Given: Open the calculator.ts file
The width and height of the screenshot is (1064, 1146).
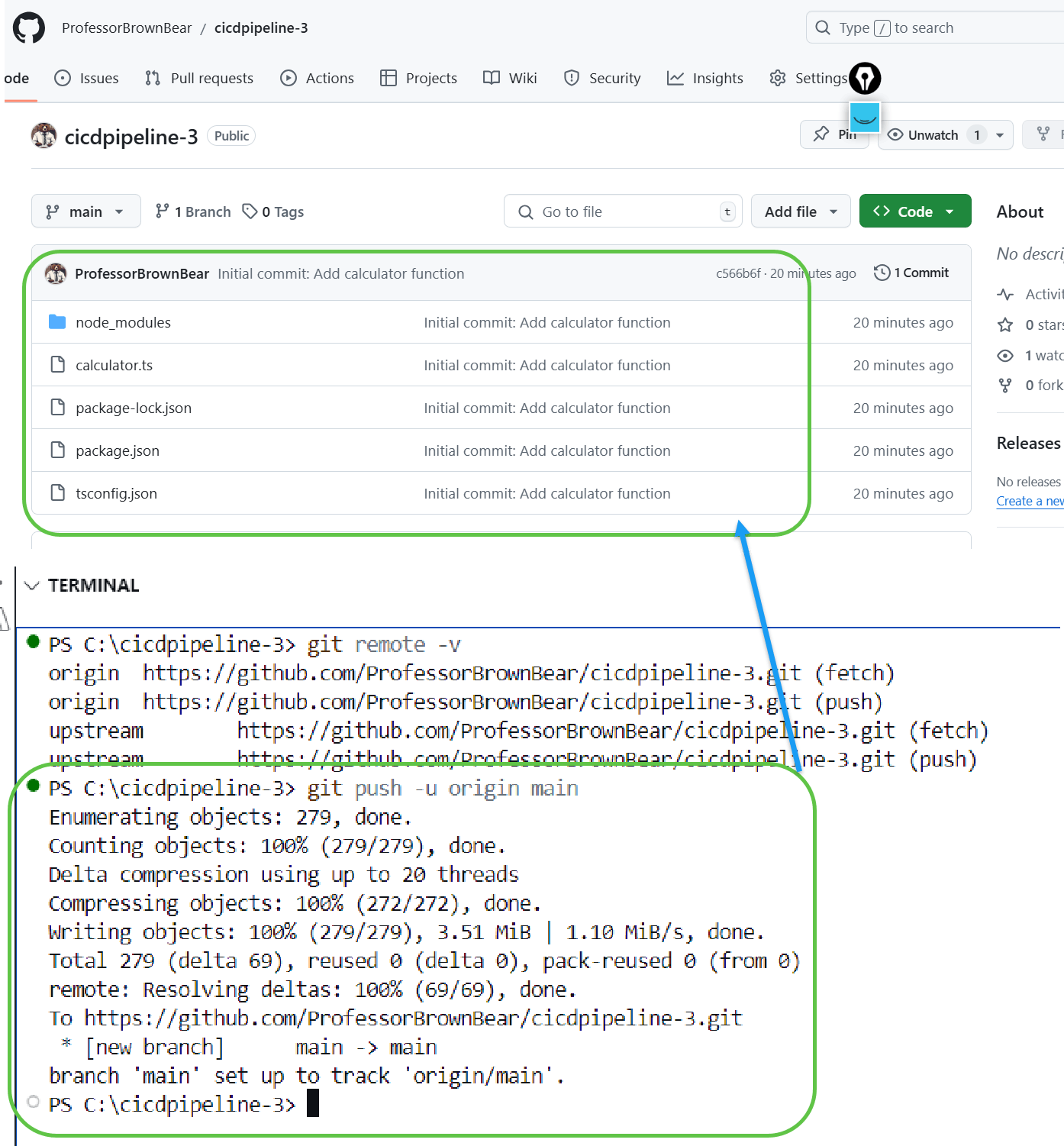Looking at the screenshot, I should (x=114, y=365).
